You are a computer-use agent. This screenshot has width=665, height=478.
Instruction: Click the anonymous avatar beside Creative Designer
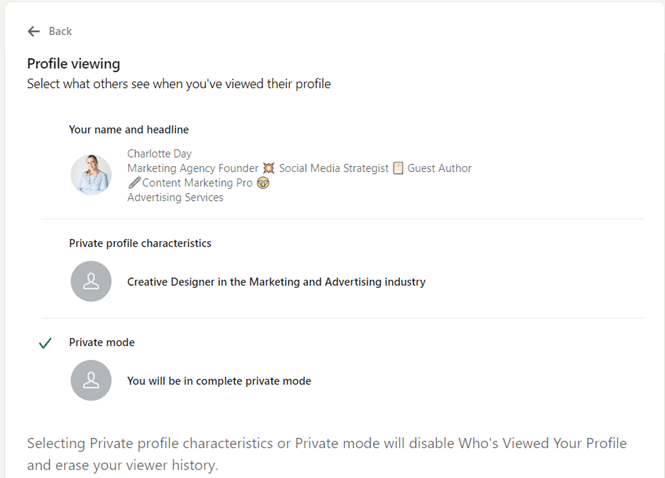[91, 282]
